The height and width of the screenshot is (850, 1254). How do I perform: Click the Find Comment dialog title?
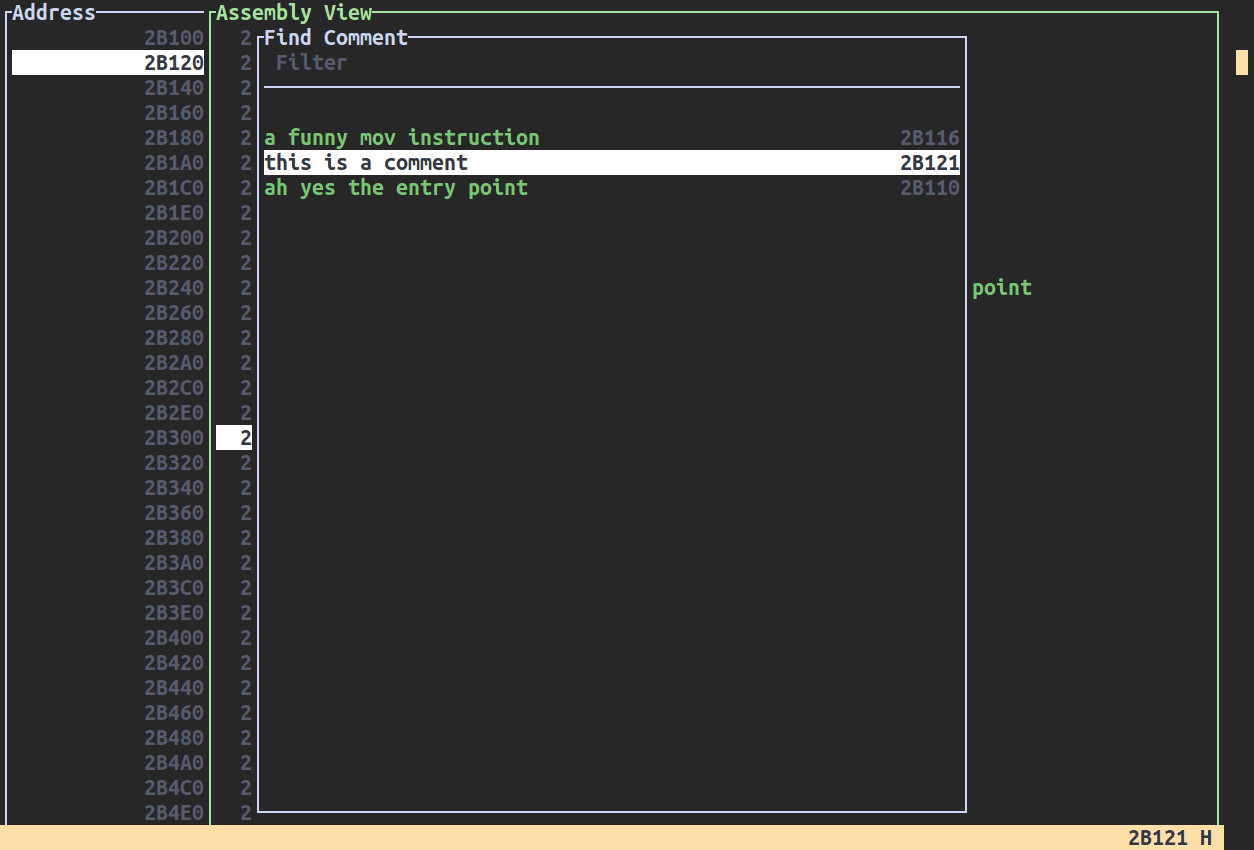336,38
